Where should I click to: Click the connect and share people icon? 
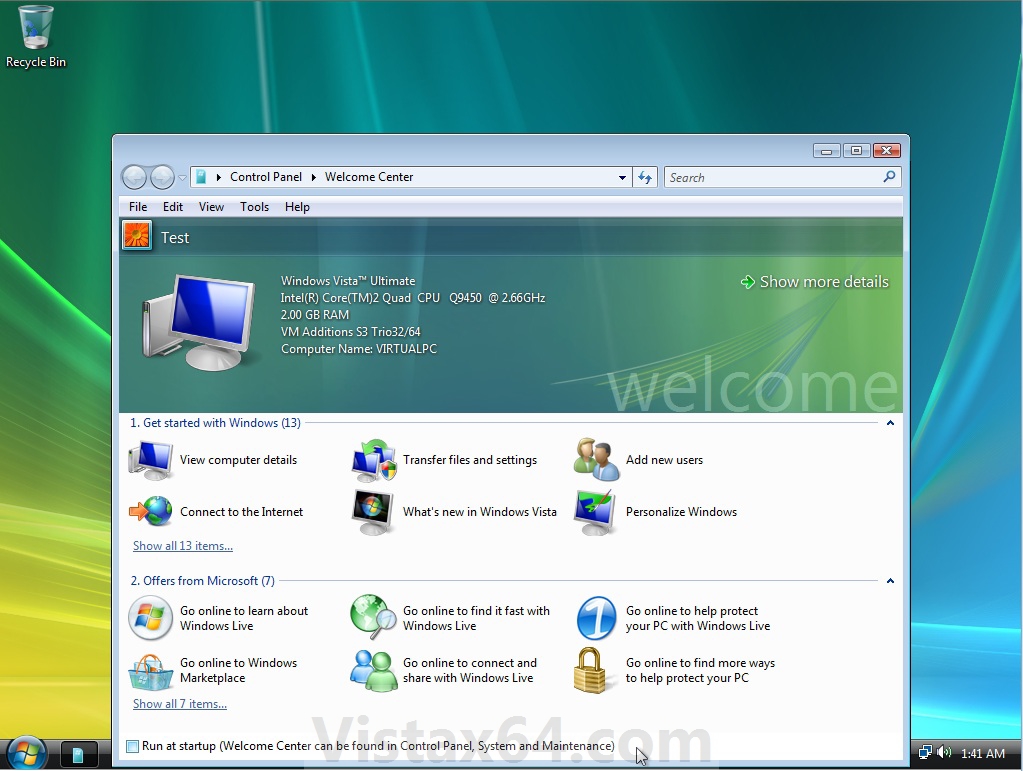tap(373, 671)
